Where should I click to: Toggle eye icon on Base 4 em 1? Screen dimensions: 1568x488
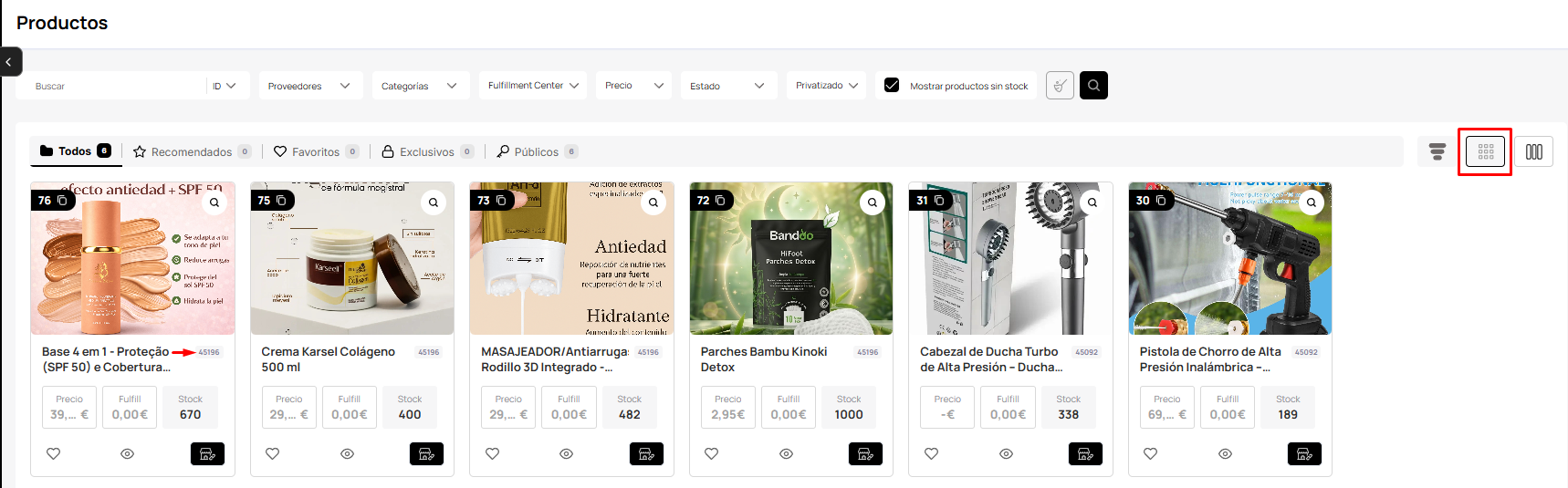click(128, 453)
